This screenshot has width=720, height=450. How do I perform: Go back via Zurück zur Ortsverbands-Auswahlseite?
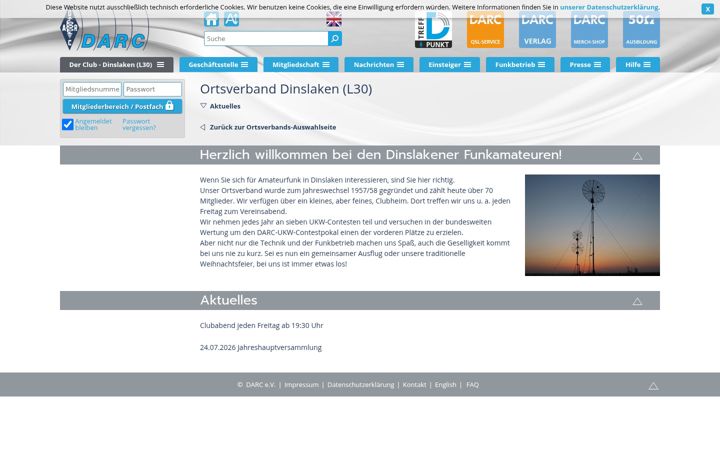click(273, 127)
